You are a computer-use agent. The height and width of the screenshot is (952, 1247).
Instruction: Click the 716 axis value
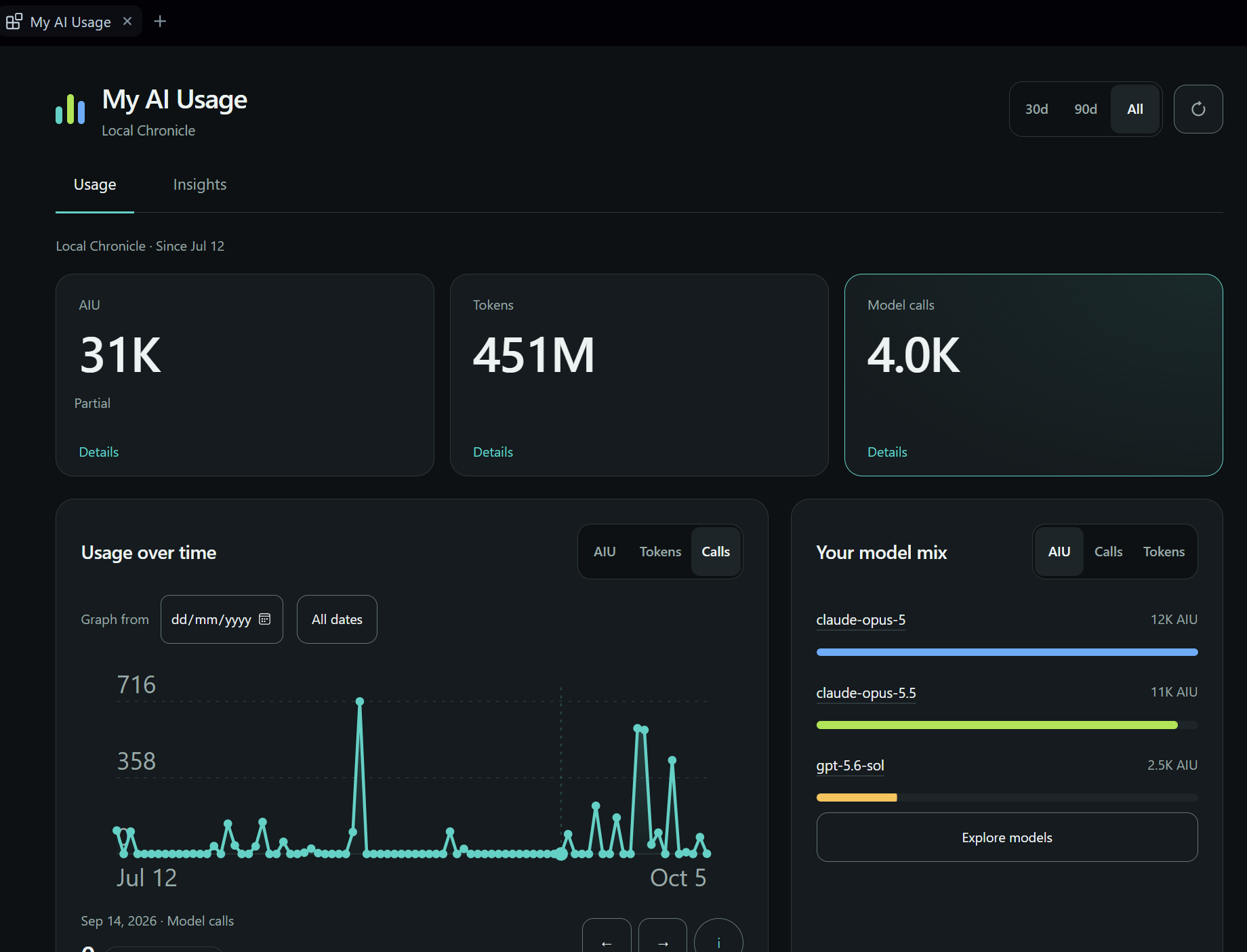click(x=136, y=684)
